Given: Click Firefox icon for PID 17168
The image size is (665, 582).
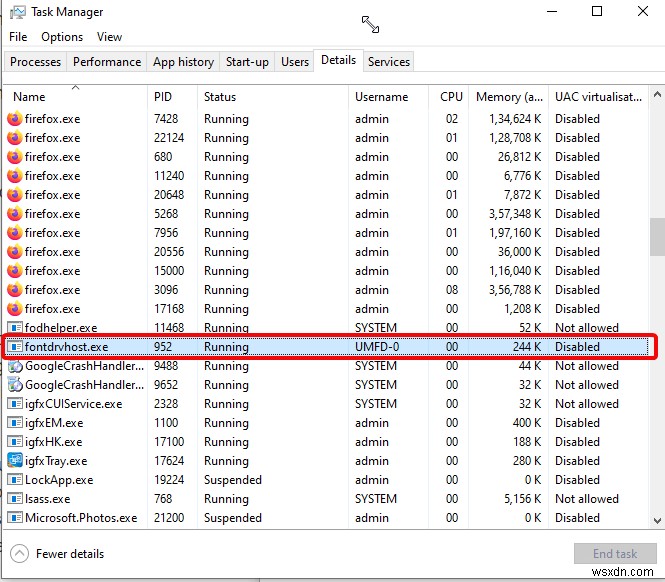Looking at the screenshot, I should point(15,309).
